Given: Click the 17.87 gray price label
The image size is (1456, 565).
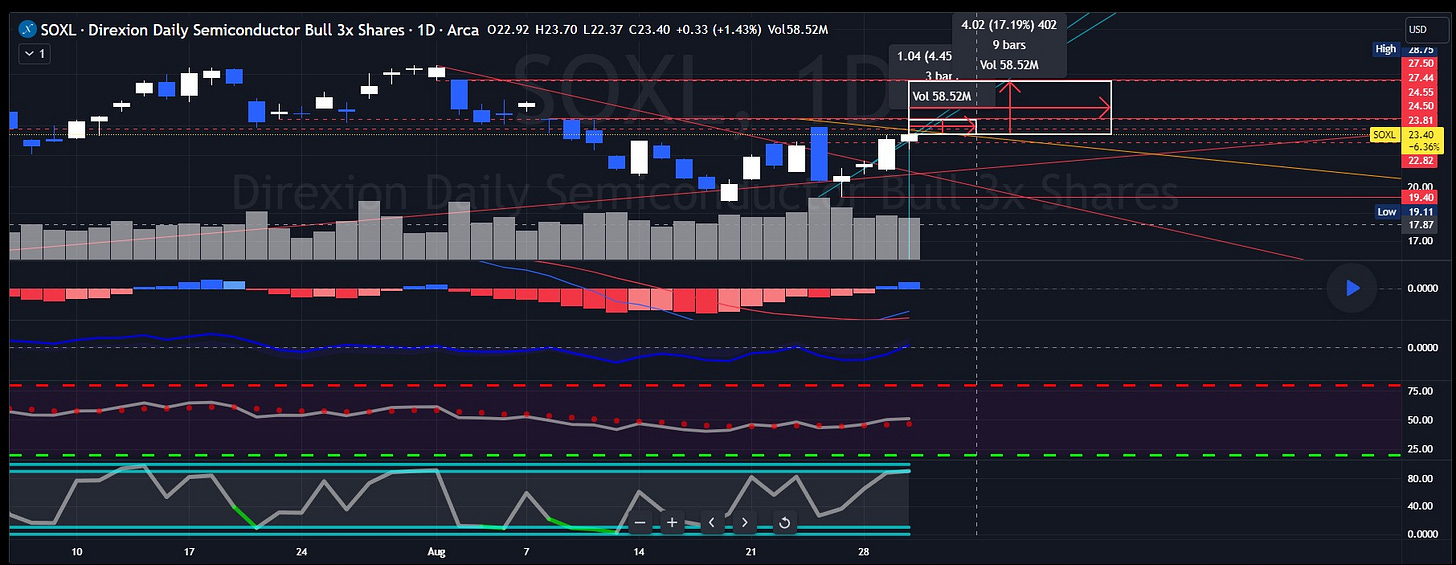Looking at the screenshot, I should tap(1419, 225).
